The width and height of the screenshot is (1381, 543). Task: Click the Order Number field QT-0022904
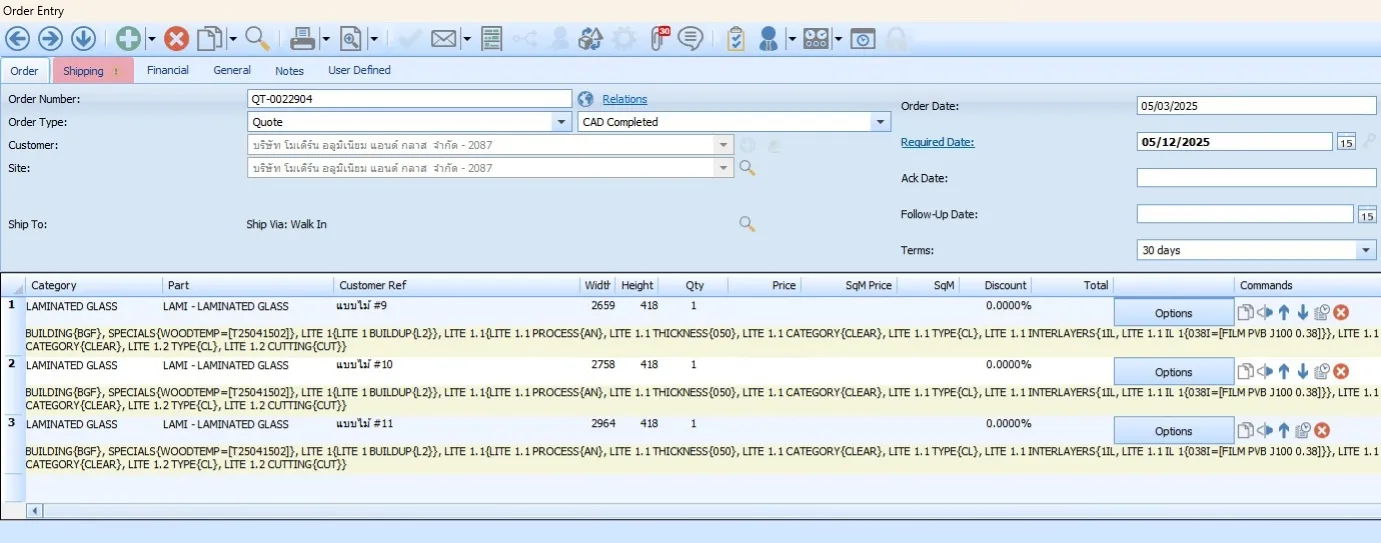(x=410, y=99)
